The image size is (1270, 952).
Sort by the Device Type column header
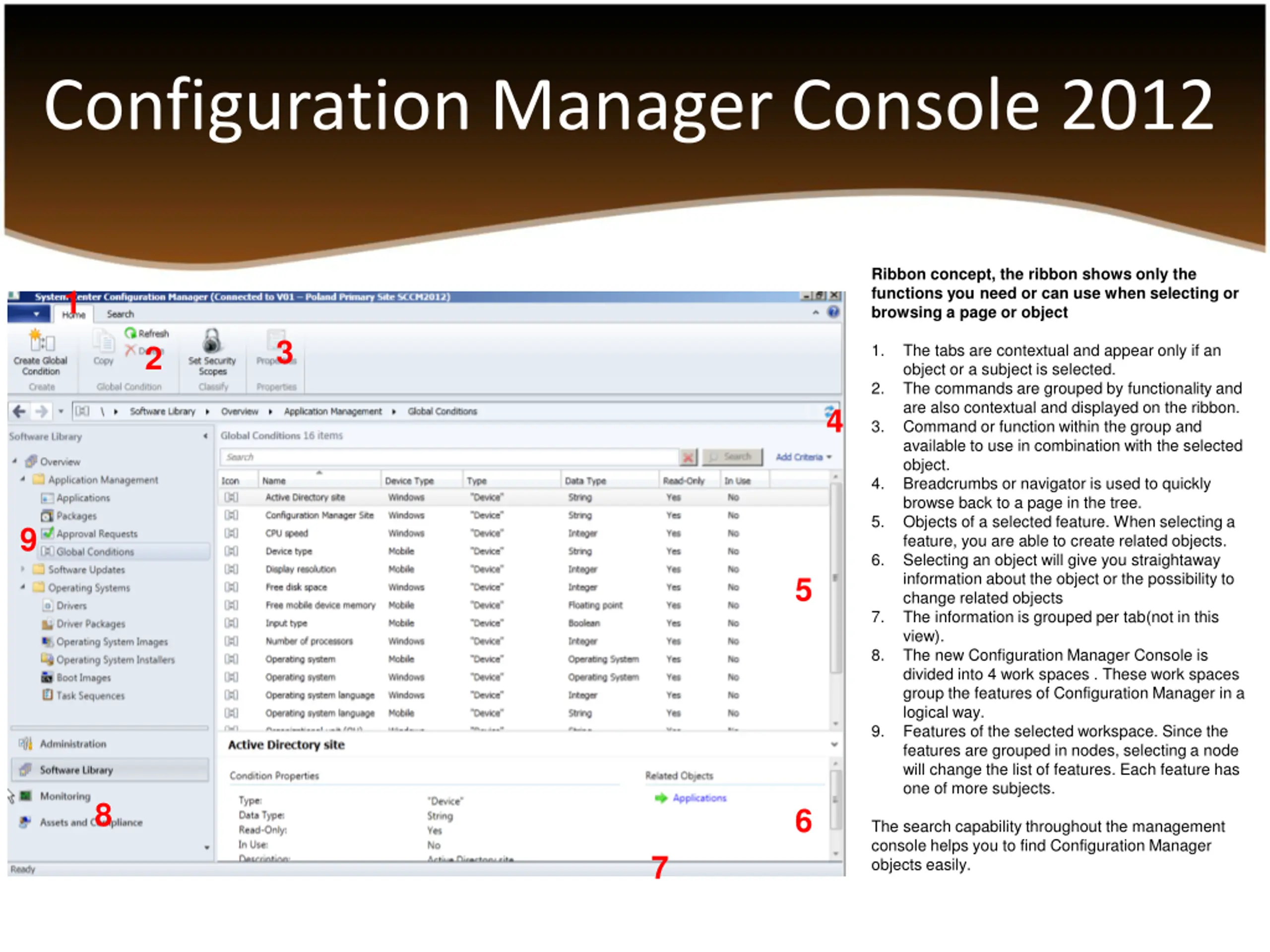(421, 480)
